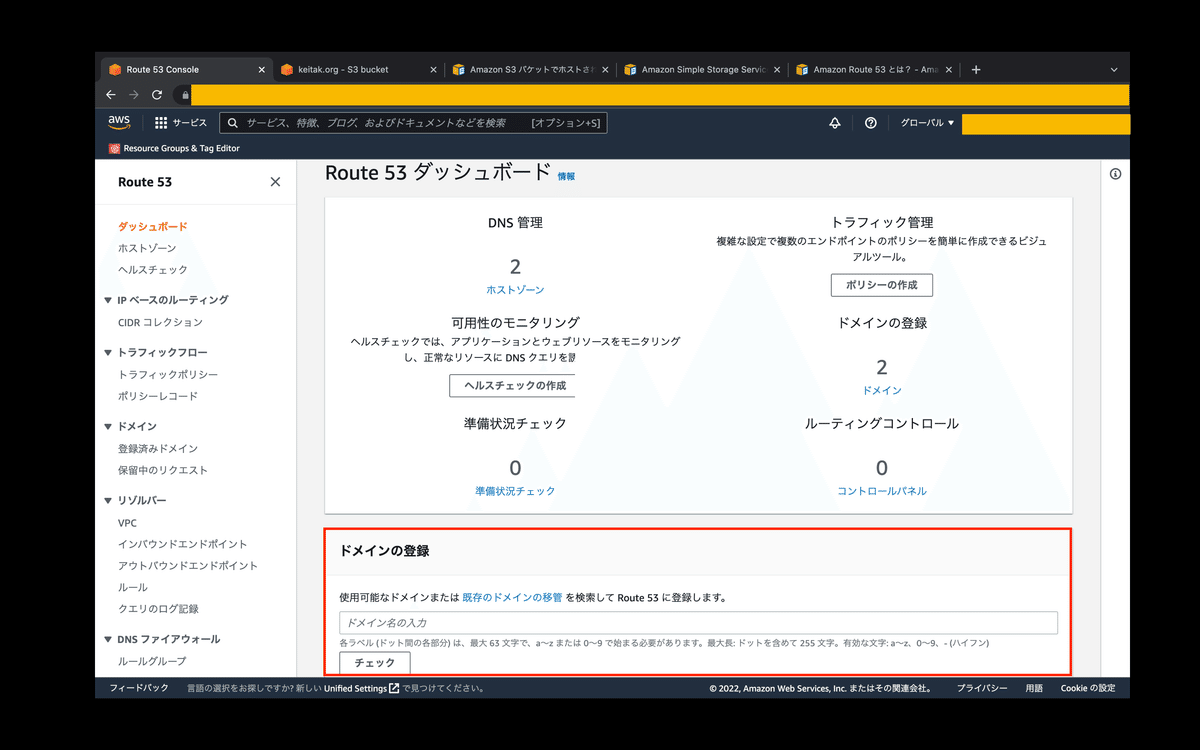
Task: Select ダッシュボード in the sidebar
Action: click(152, 227)
